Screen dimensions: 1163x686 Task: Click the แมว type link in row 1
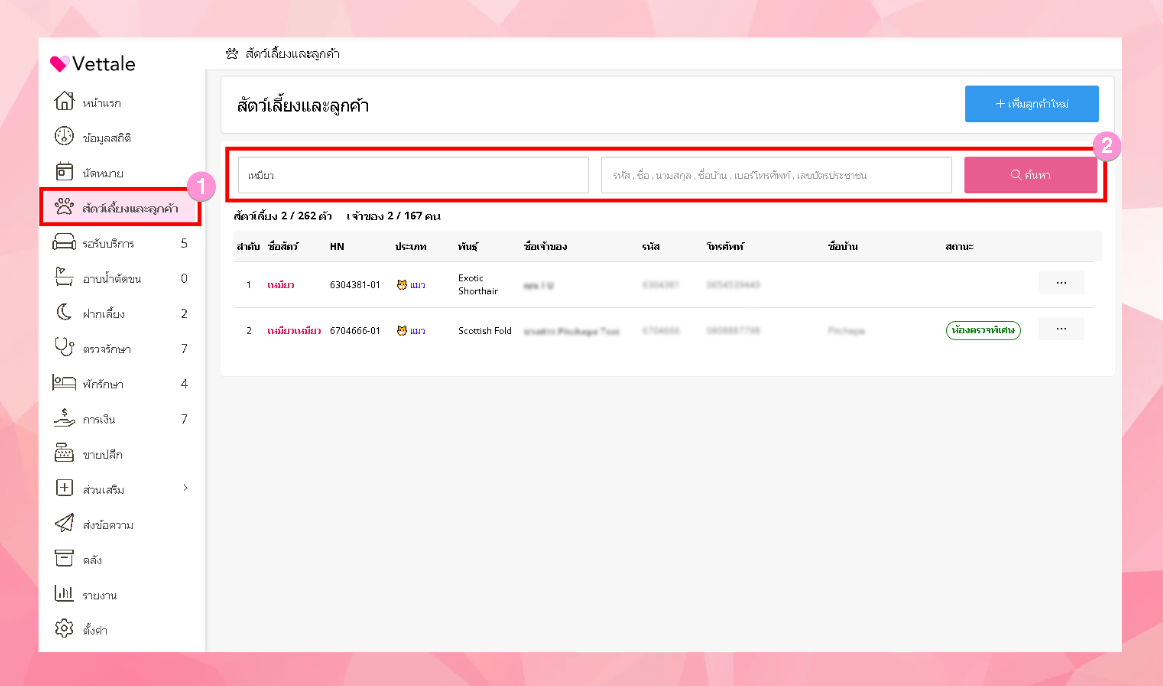tap(418, 286)
